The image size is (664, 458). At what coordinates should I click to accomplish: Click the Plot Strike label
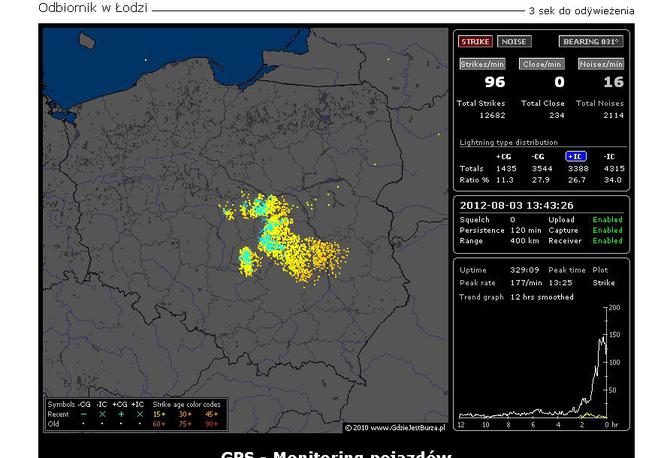[603, 283]
